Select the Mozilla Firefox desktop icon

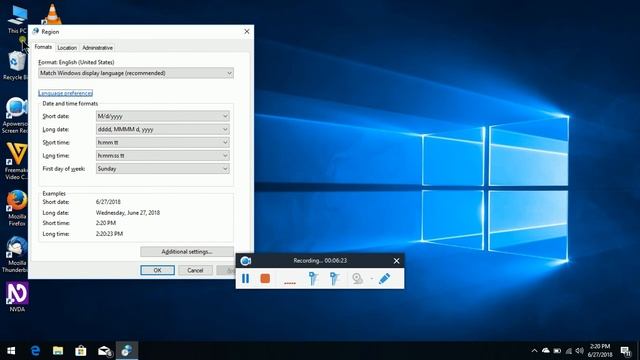pyautogui.click(x=17, y=208)
